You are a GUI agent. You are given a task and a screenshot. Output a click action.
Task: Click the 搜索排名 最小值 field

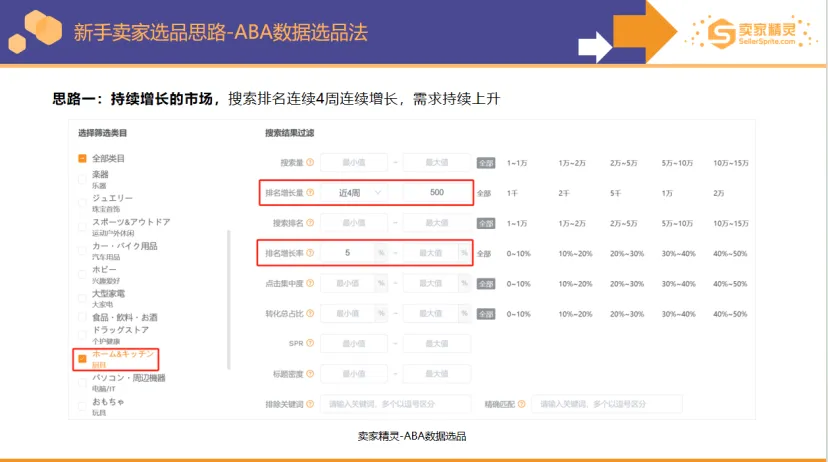point(354,223)
